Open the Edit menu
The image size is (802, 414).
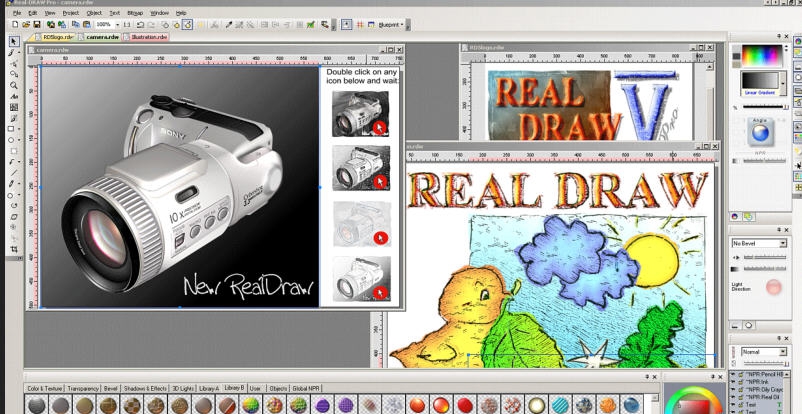[x=33, y=12]
